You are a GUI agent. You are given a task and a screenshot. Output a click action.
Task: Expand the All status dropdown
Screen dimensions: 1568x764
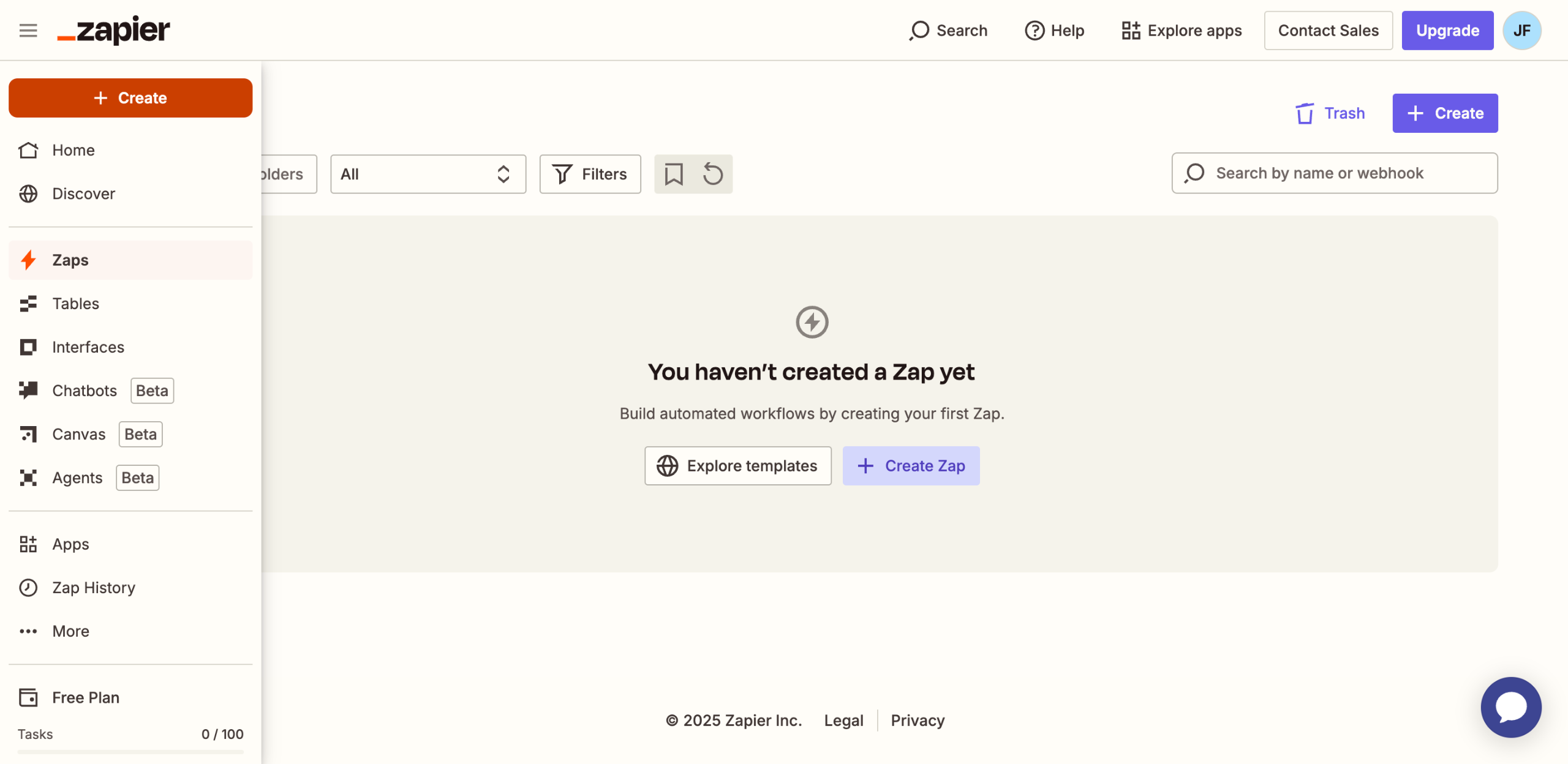pyautogui.click(x=428, y=174)
